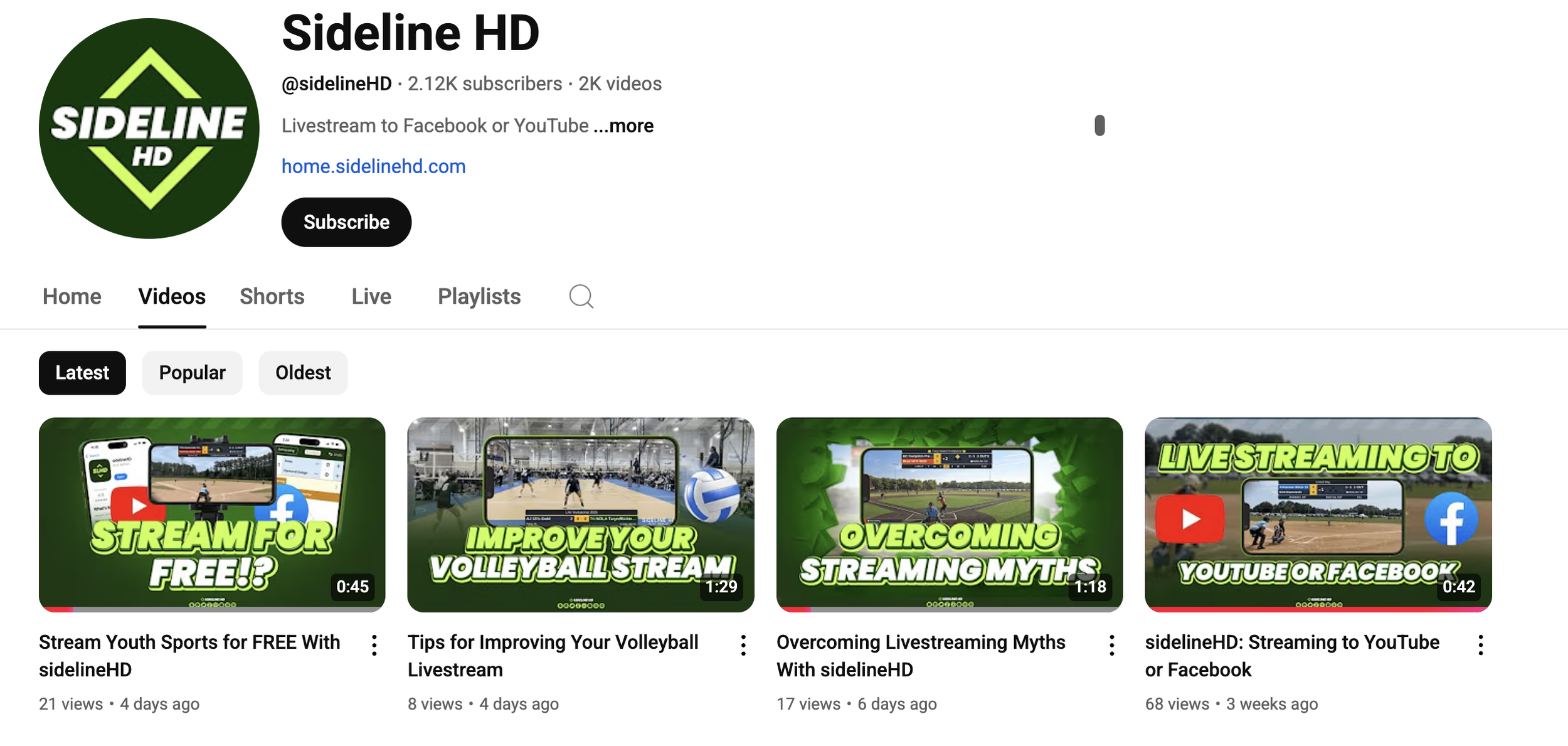Expand channel description with ...more
The width and height of the screenshot is (1568, 746).
click(x=623, y=126)
